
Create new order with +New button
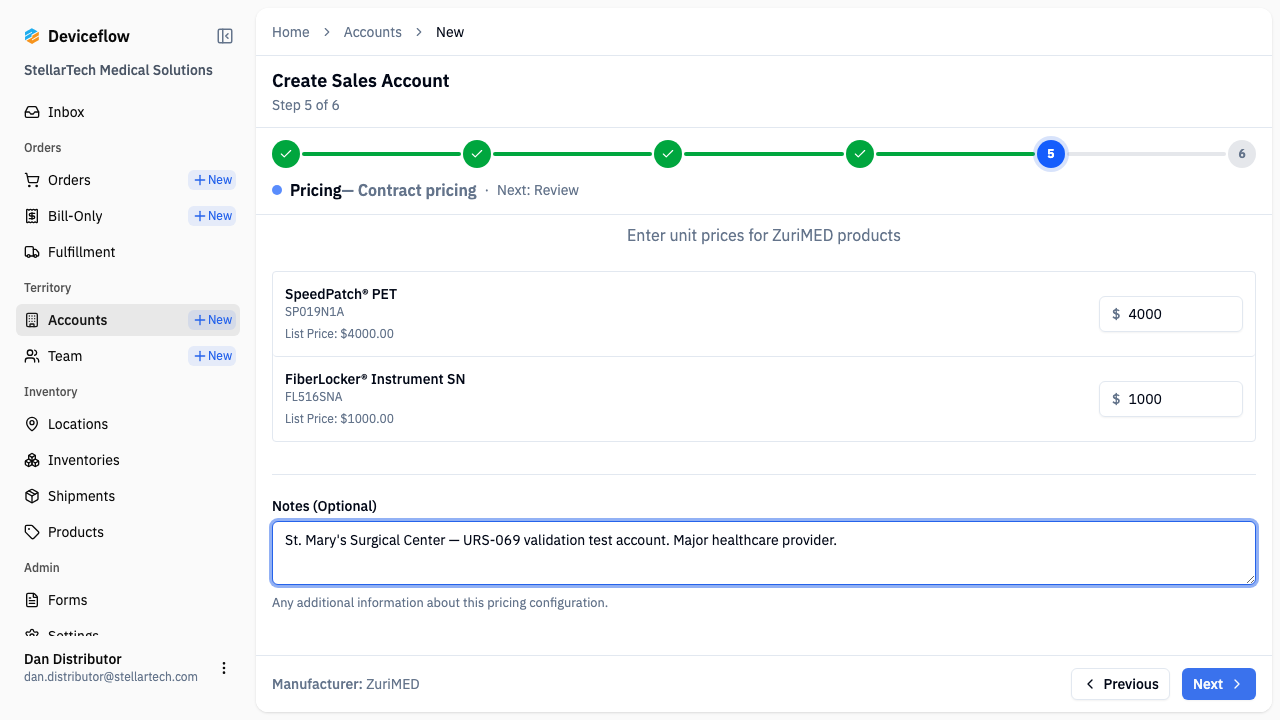tap(212, 180)
